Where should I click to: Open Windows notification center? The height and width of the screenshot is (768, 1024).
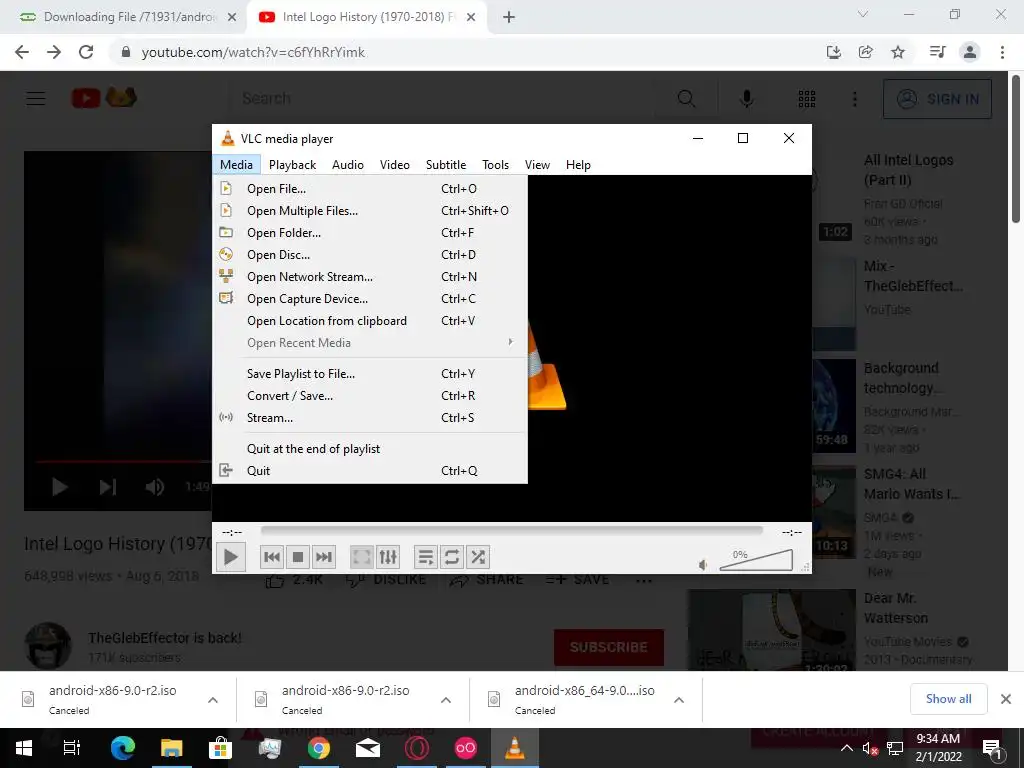click(992, 748)
